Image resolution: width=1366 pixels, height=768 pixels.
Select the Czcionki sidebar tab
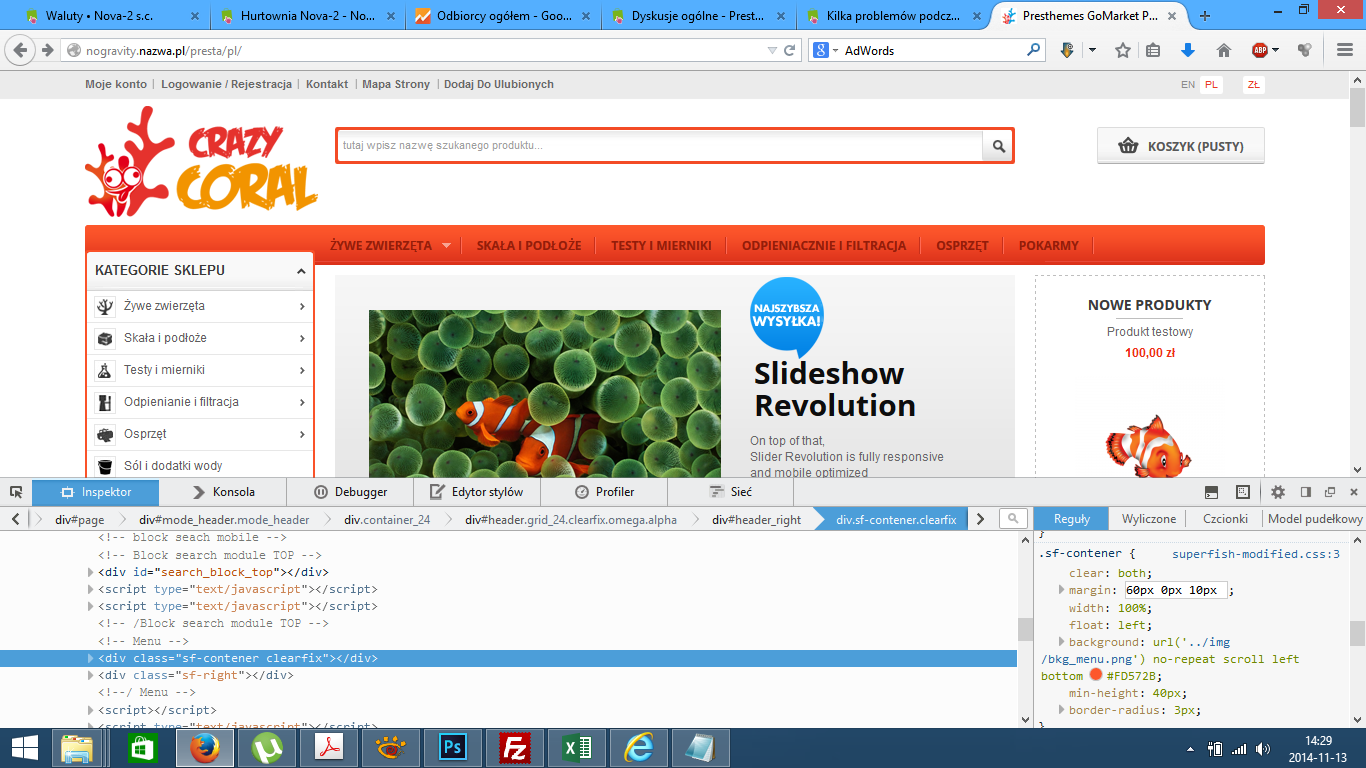tap(1225, 518)
